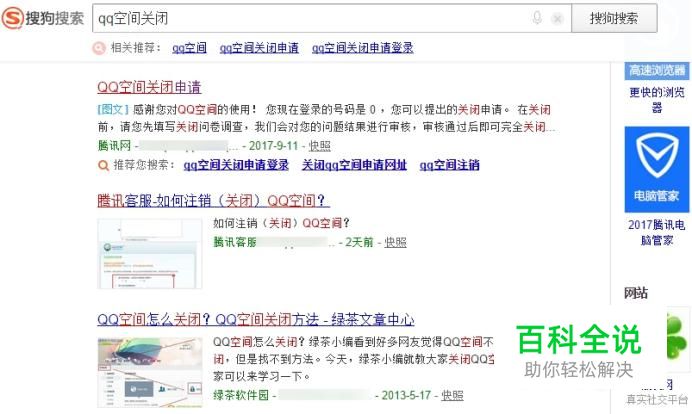Click the 腾讯客服 result thumbnail
This screenshot has height=414, width=692.
tap(150, 253)
